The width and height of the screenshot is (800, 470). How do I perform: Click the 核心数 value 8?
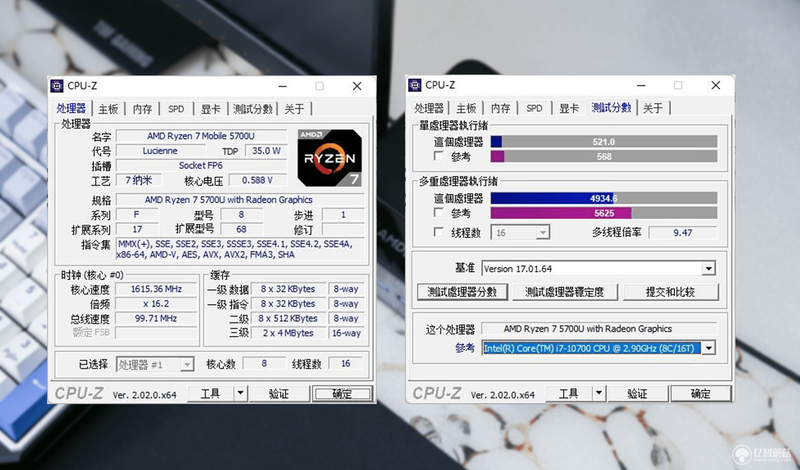point(264,363)
